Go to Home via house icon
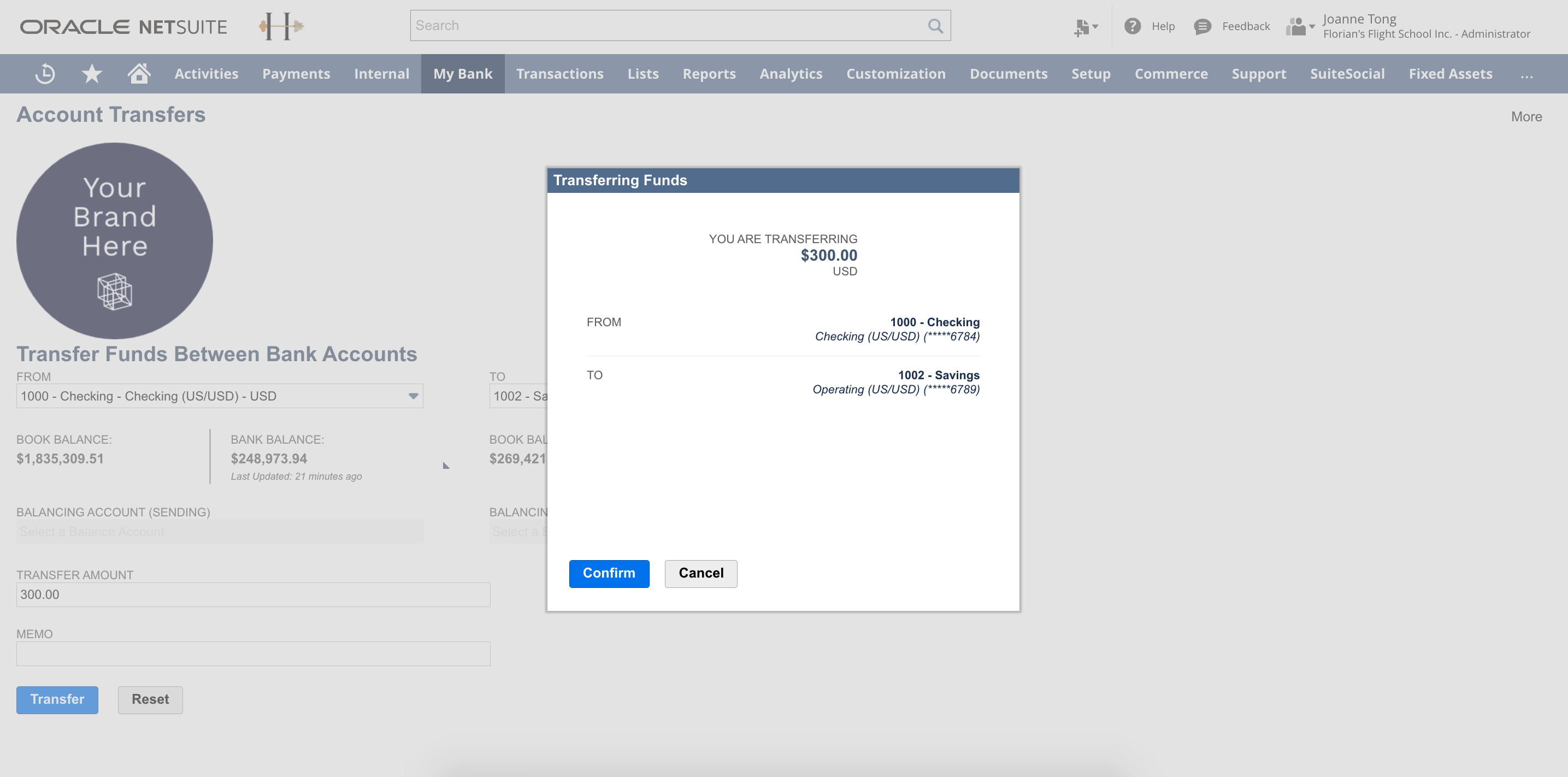The height and width of the screenshot is (777, 1568). point(139,74)
